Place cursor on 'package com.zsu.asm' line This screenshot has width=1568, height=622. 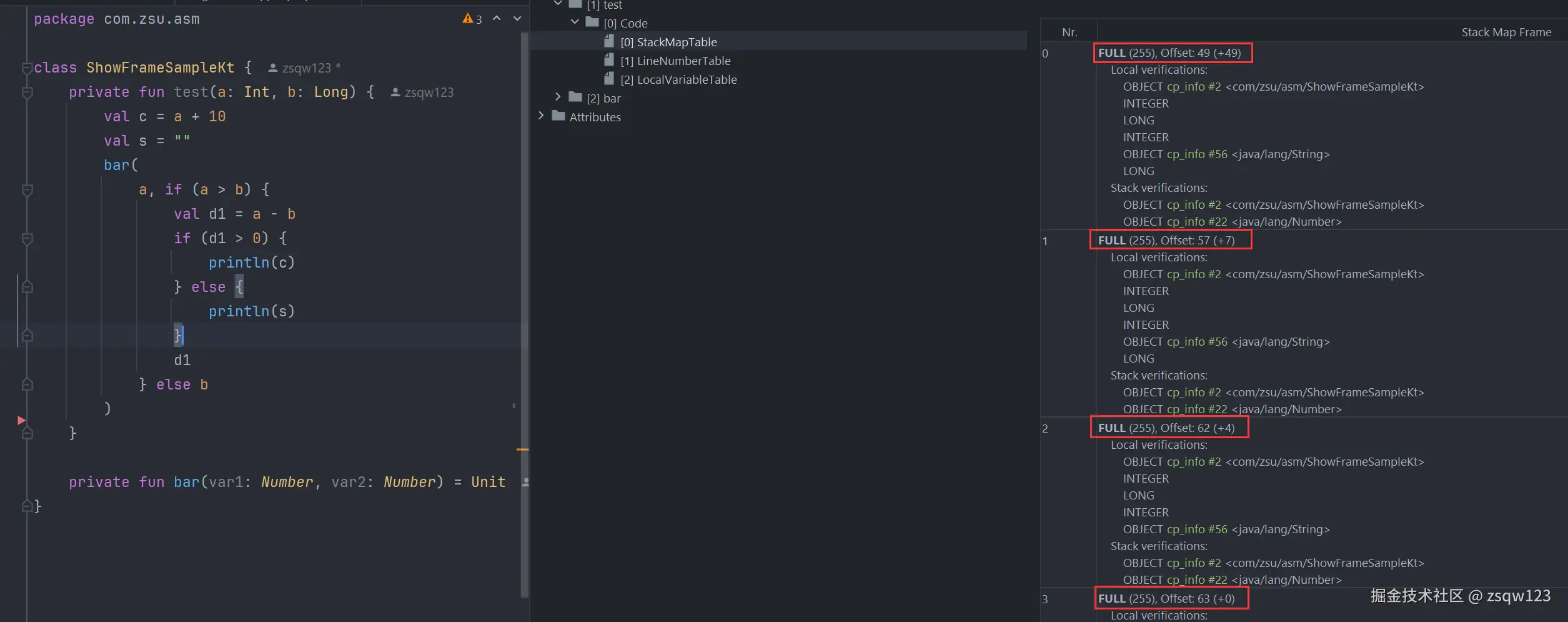[117, 19]
